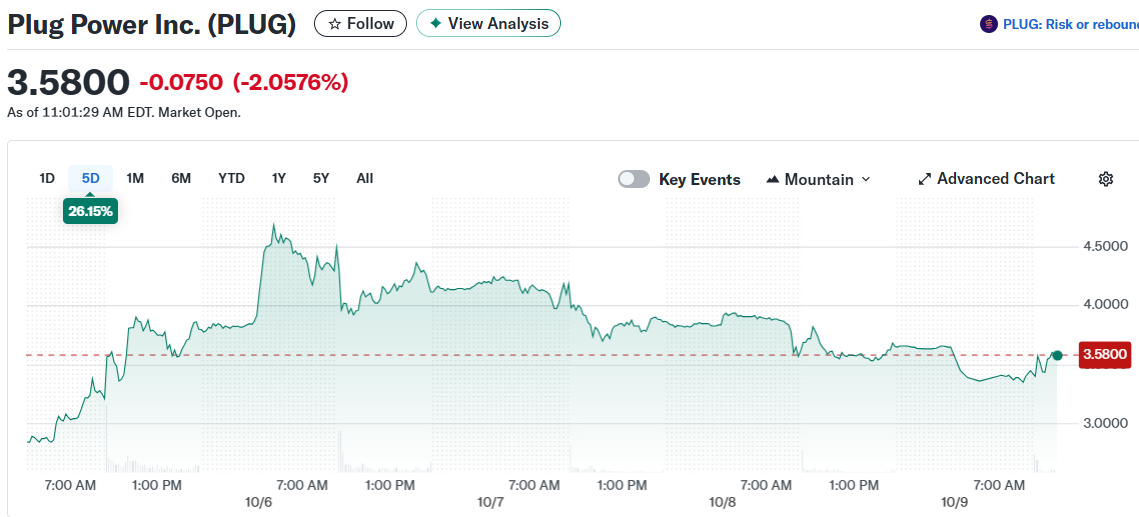Click the expand arrows Advanced Chart icon
The height and width of the screenshot is (517, 1139).
(x=924, y=179)
